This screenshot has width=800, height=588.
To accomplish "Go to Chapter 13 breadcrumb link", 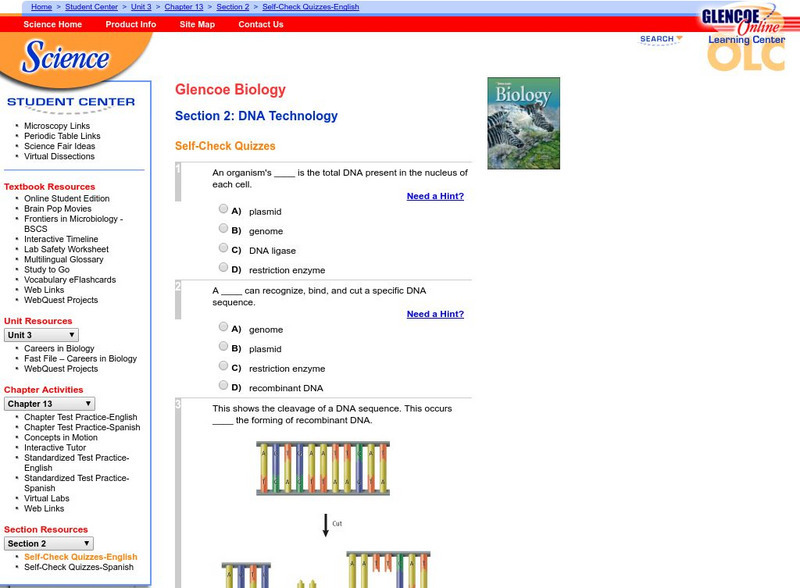I will click(184, 7).
